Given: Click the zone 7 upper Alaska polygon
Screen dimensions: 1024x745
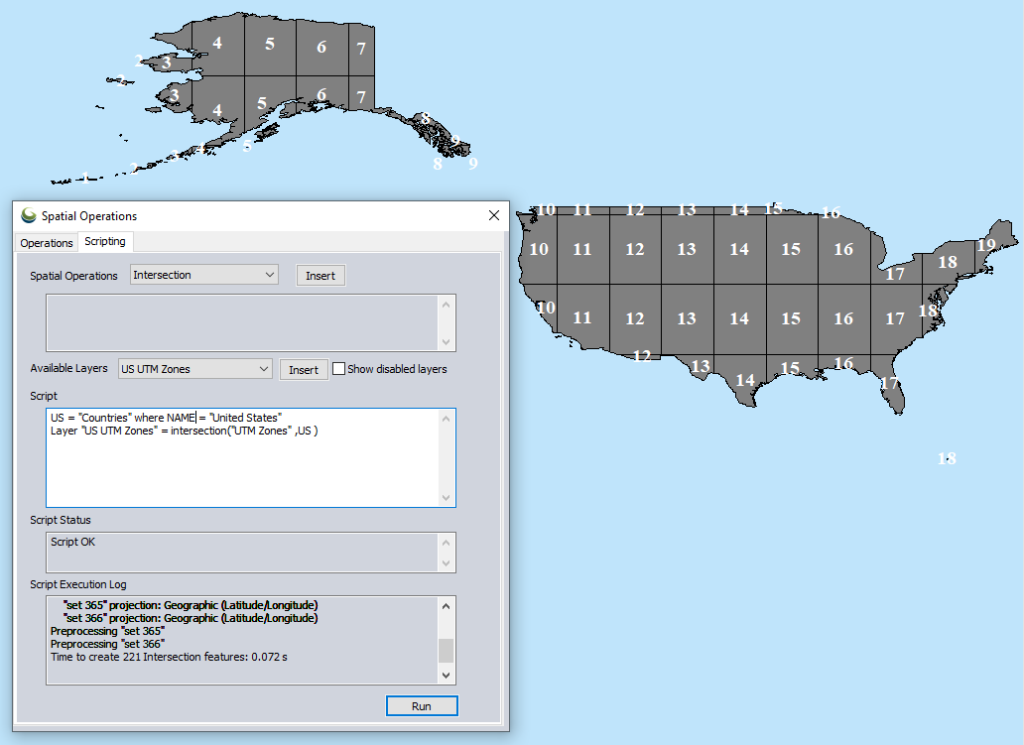Looking at the screenshot, I should [x=361, y=49].
